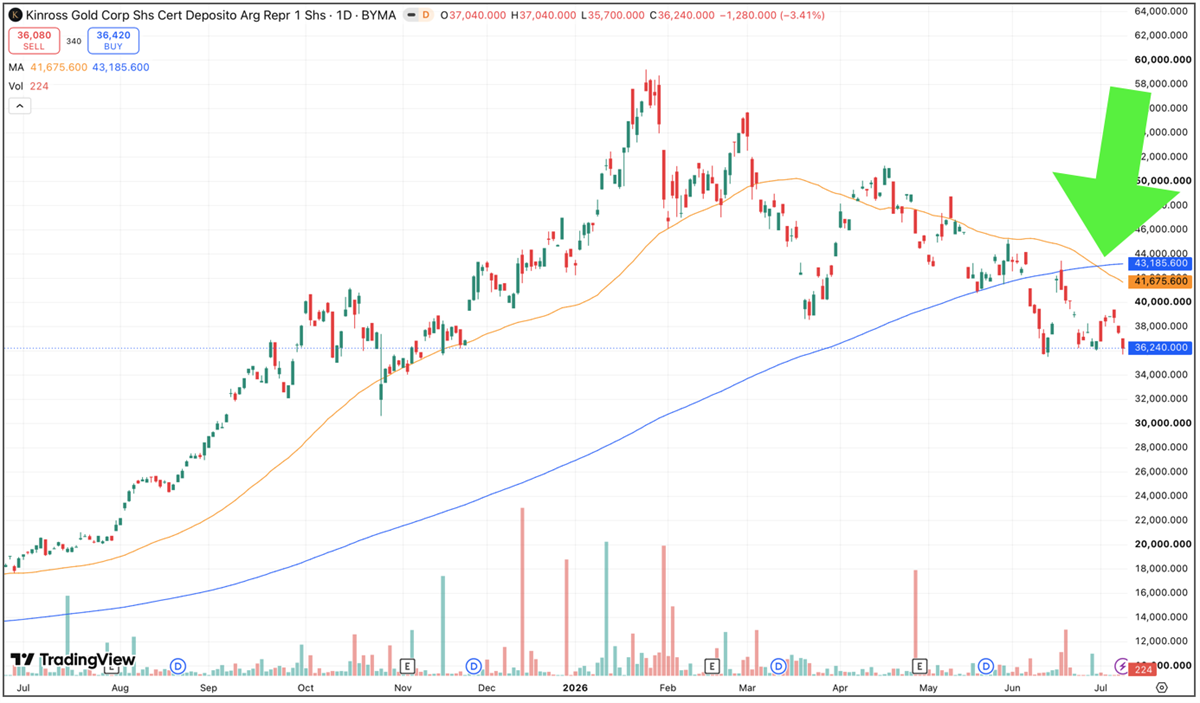Click the blue MA value 43,185.600 in legend
The image size is (1200, 703).
(123, 67)
